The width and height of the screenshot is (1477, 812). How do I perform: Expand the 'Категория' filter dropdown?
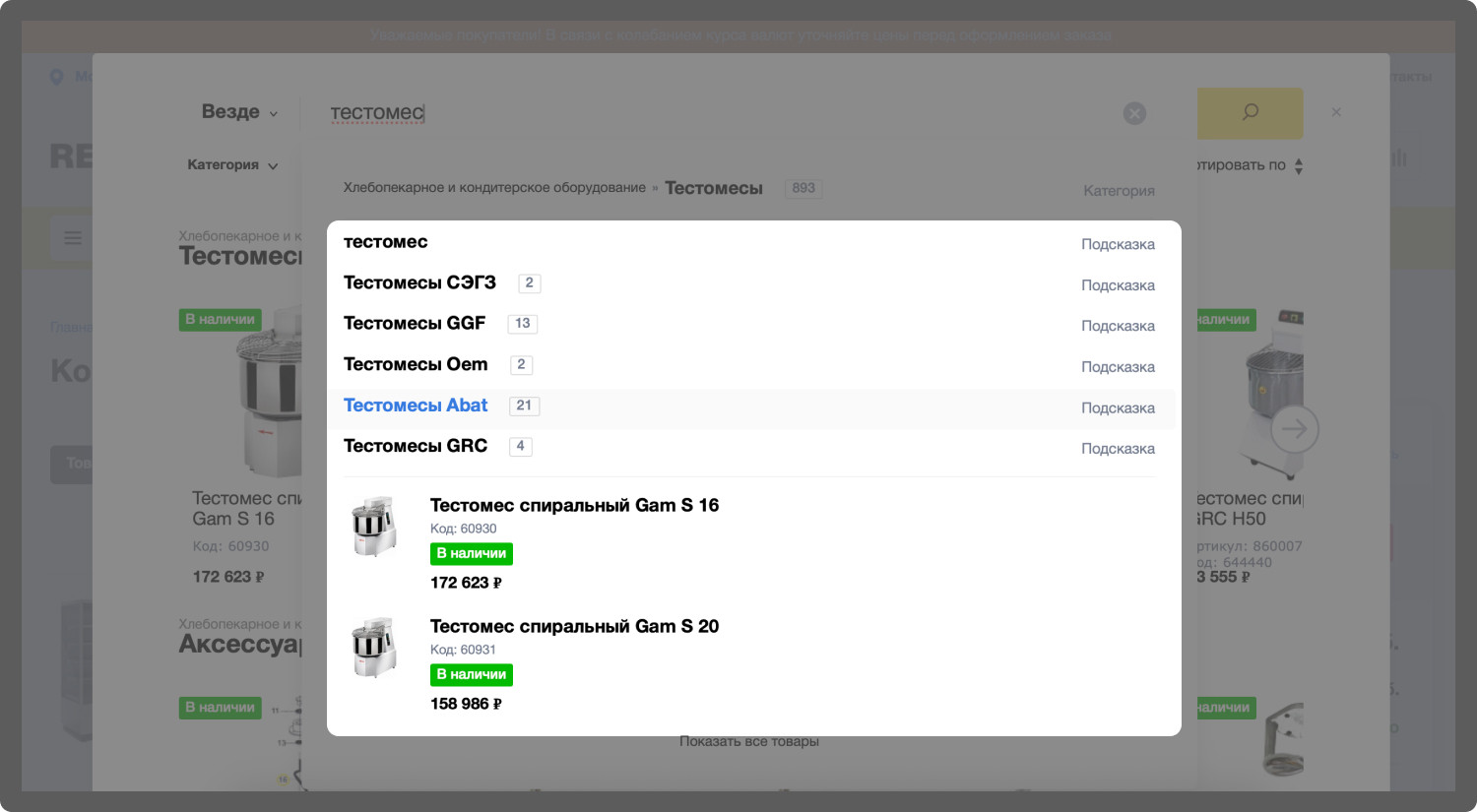click(x=232, y=165)
